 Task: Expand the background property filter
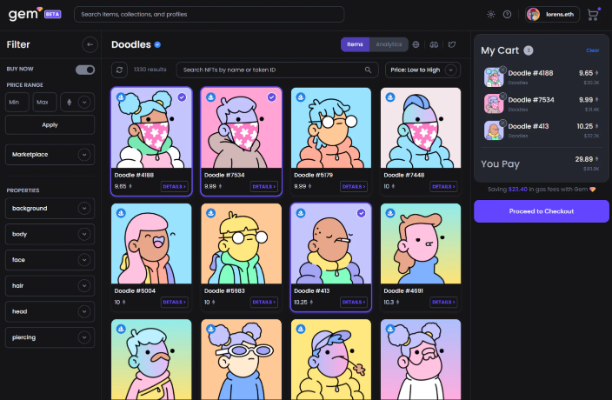[50, 208]
